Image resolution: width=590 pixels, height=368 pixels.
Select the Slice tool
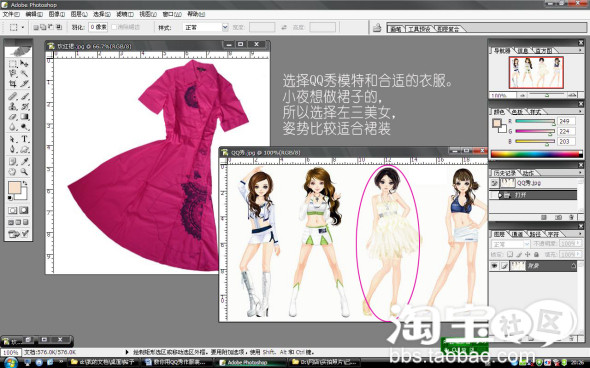coord(24,83)
